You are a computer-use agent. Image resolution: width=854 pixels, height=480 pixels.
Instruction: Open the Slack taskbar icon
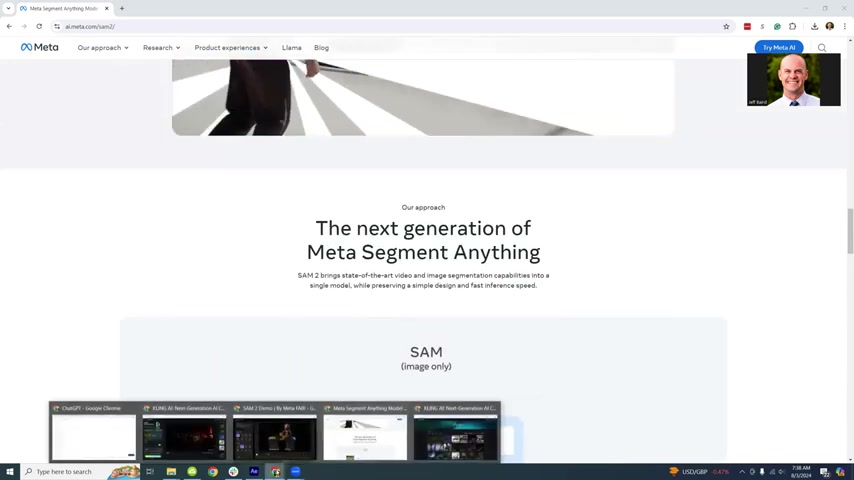[233, 472]
